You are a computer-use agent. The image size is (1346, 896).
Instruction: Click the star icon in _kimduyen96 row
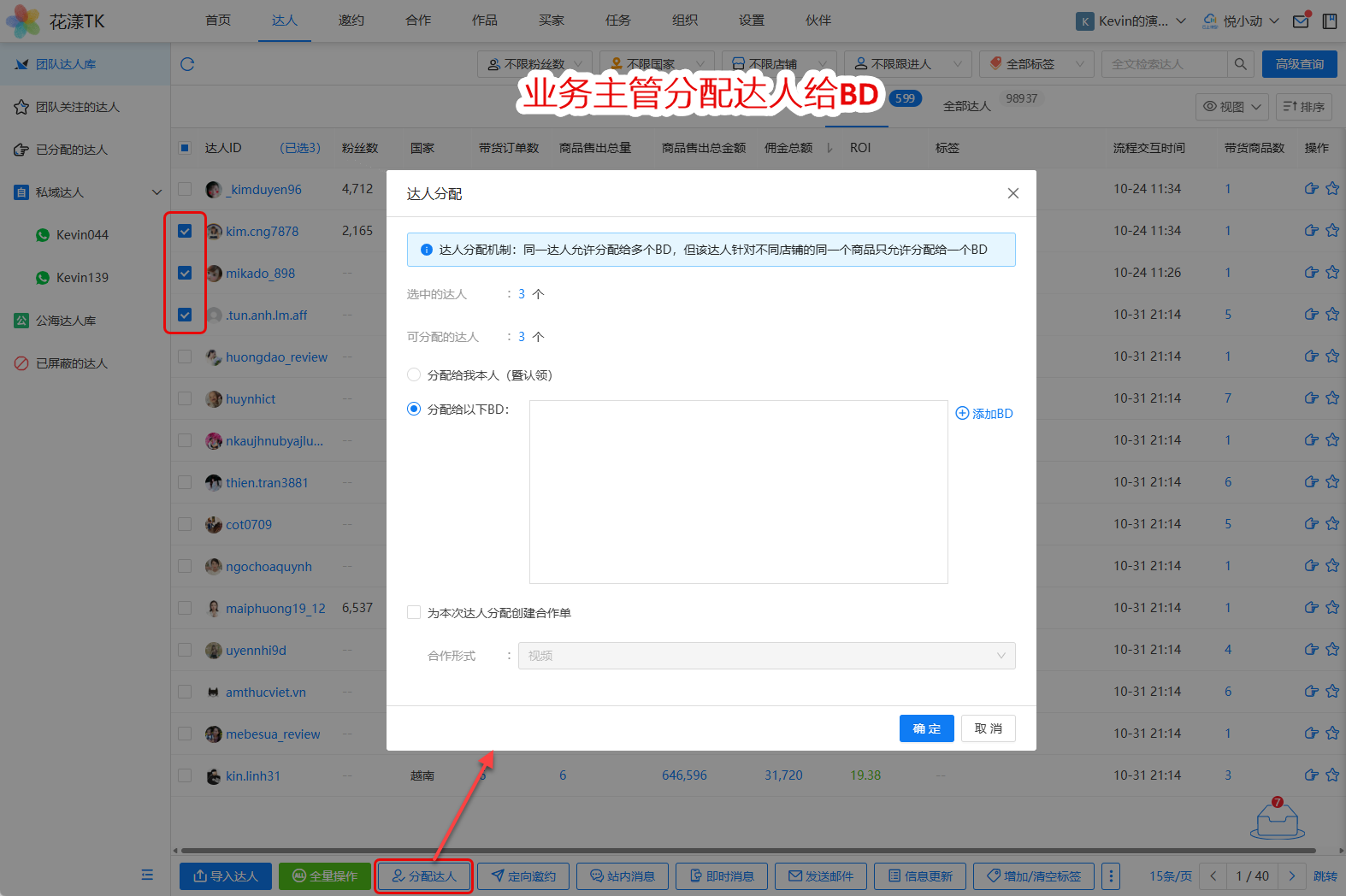pos(1332,189)
